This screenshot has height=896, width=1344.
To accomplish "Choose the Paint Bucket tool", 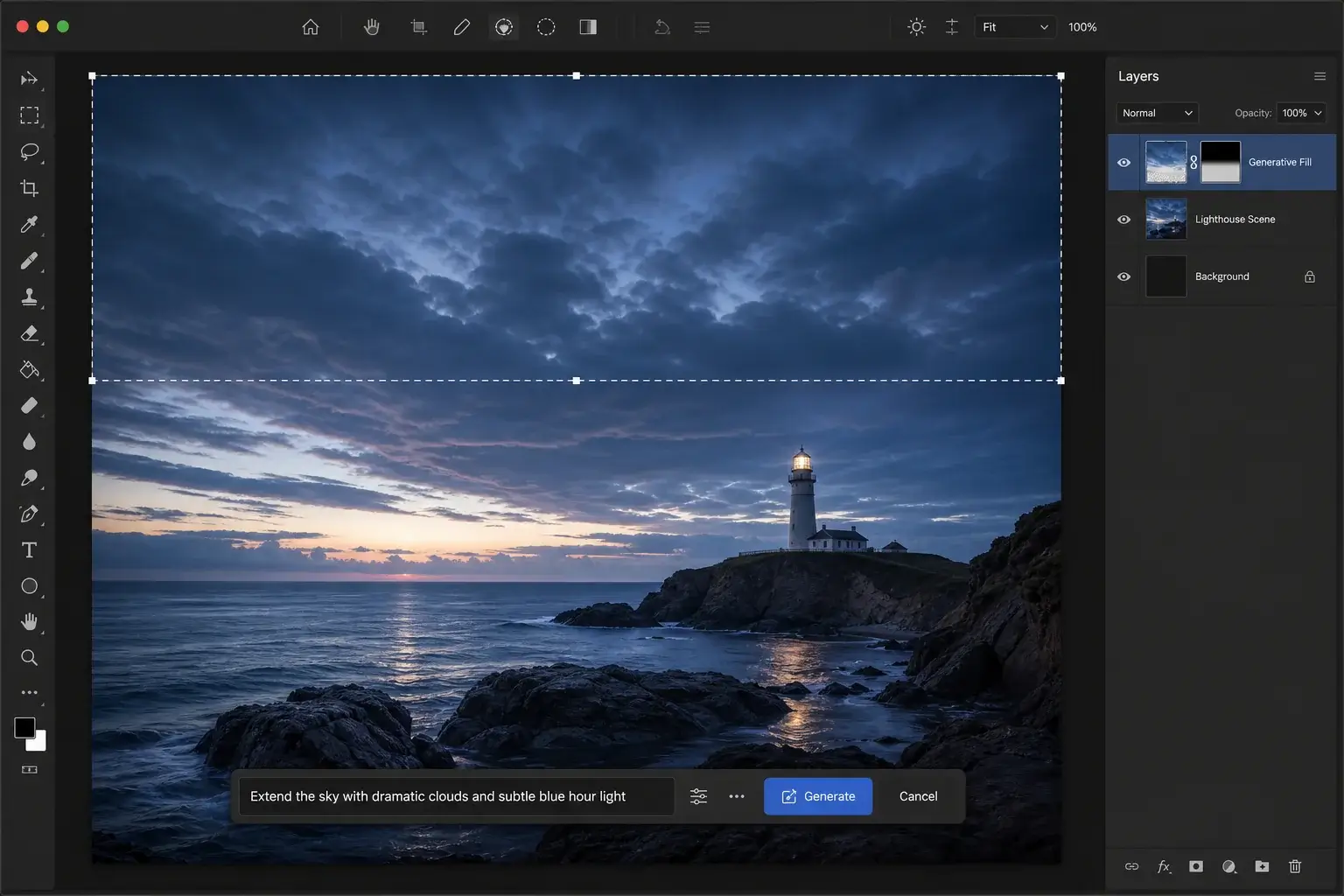I will point(30,369).
